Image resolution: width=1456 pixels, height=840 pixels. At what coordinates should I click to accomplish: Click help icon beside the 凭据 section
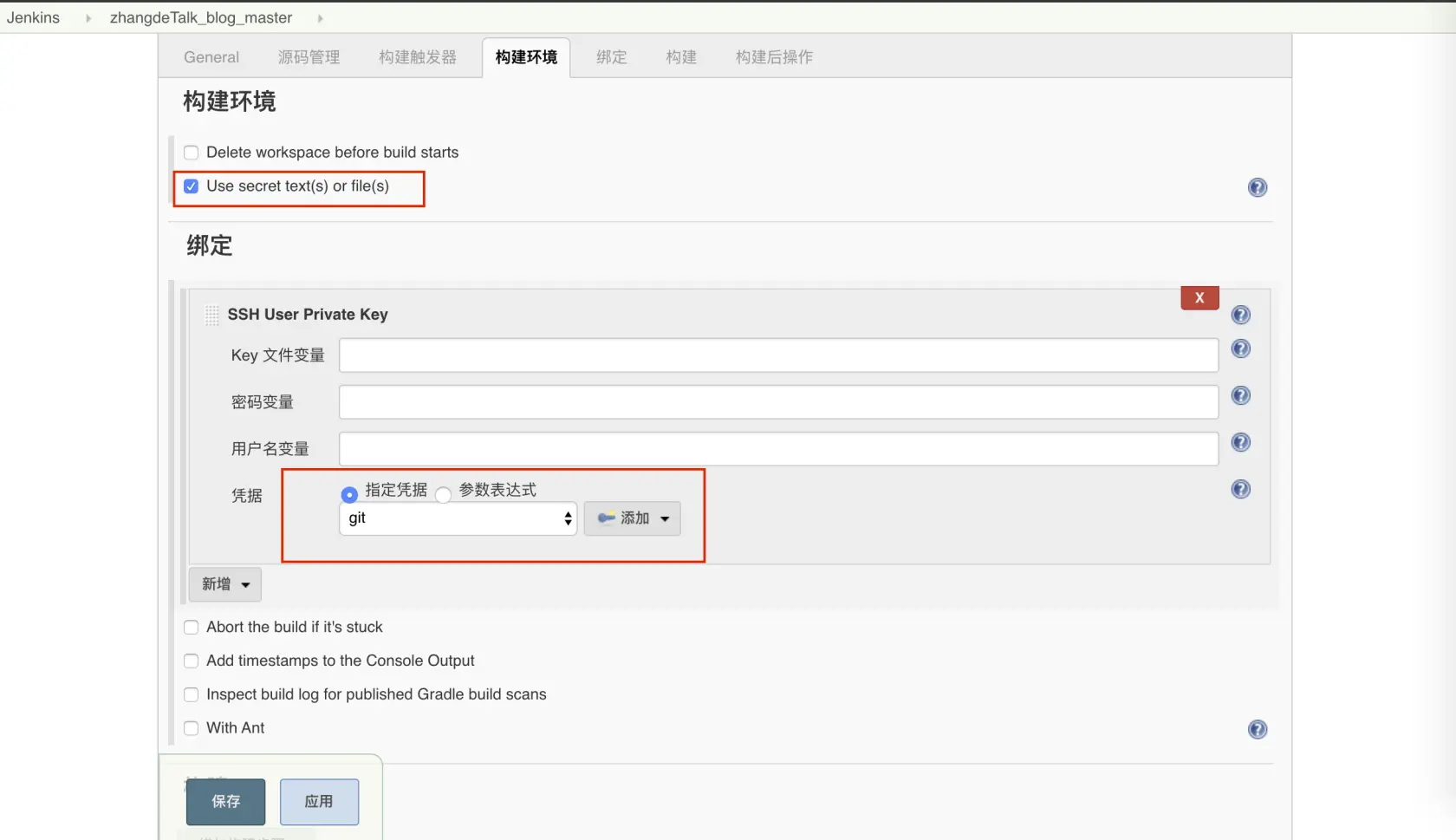click(x=1239, y=489)
